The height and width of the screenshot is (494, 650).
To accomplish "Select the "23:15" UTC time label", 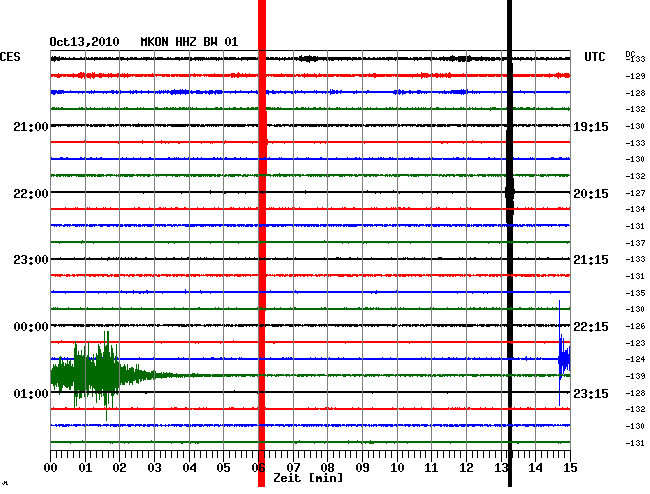I will pos(591,393).
